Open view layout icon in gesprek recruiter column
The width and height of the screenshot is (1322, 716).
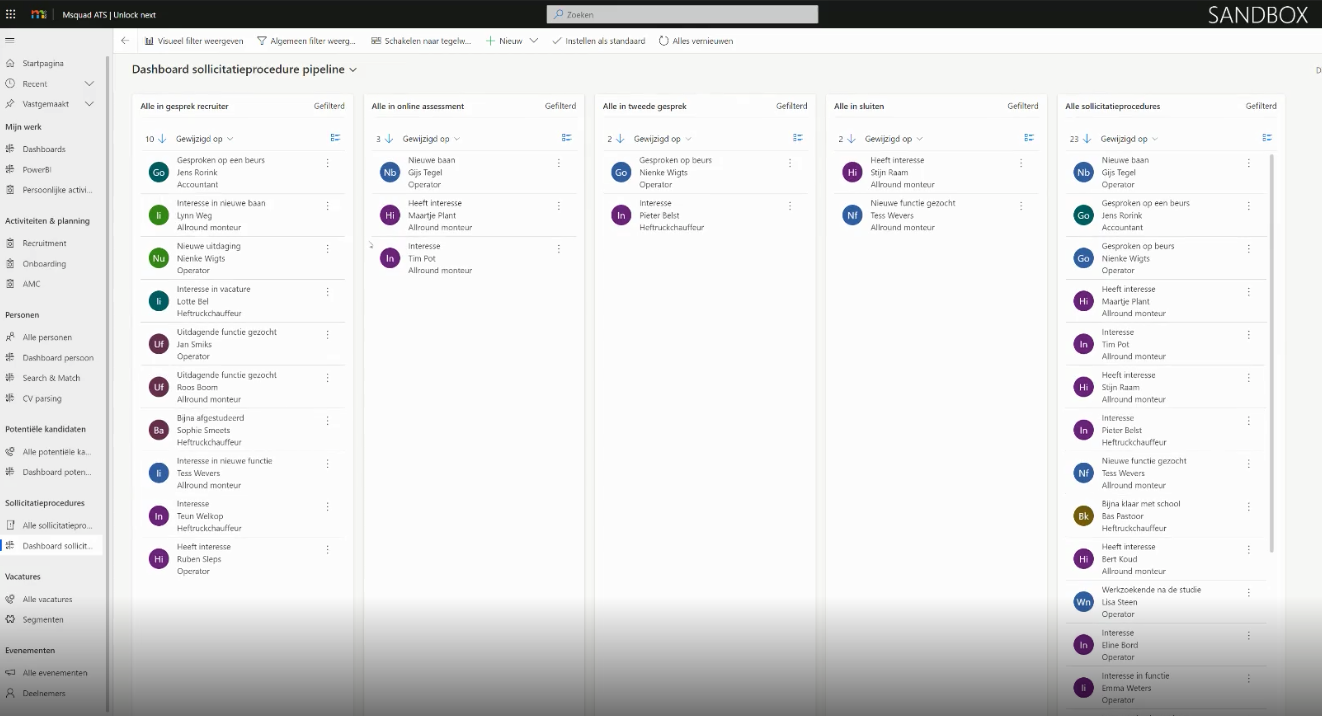335,138
